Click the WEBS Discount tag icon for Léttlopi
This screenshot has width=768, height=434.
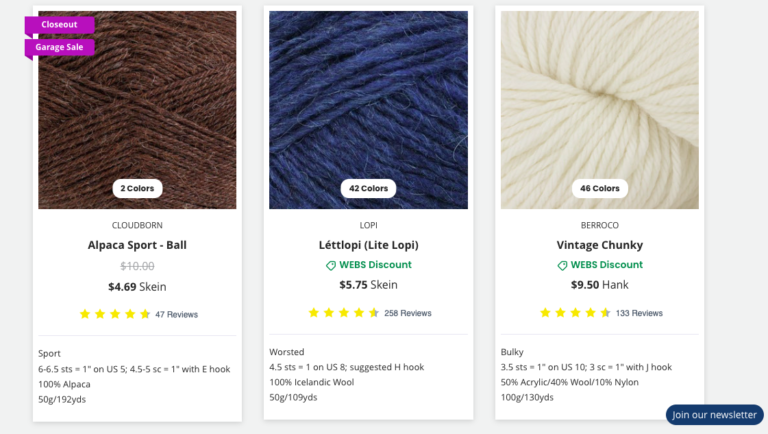pos(331,265)
